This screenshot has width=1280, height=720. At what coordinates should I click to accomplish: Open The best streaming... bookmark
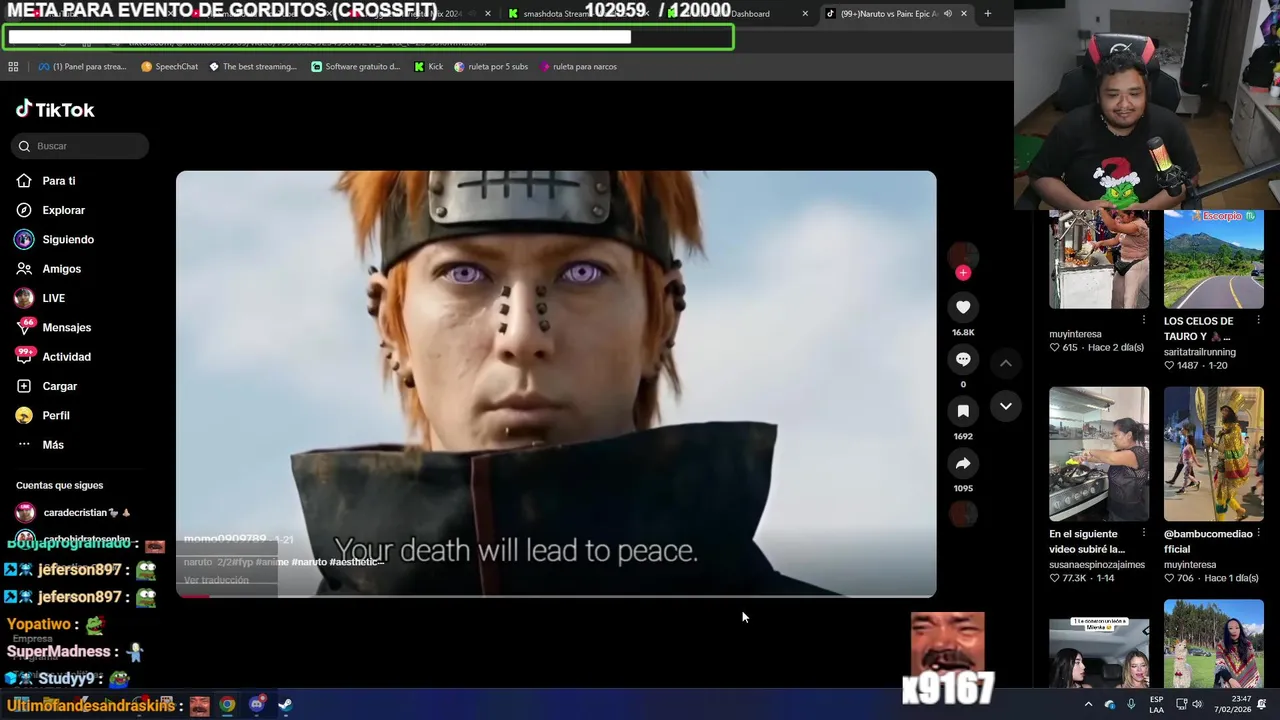coord(253,67)
